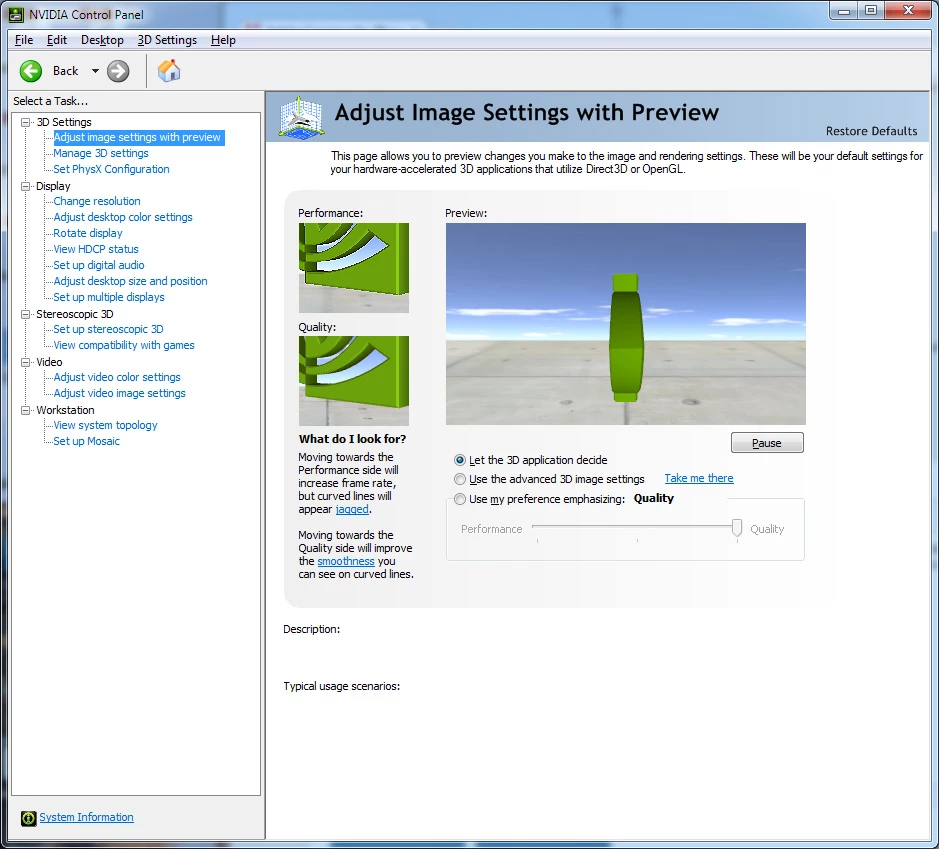Collapse the Video tree node
The image size is (939, 849).
point(26,362)
